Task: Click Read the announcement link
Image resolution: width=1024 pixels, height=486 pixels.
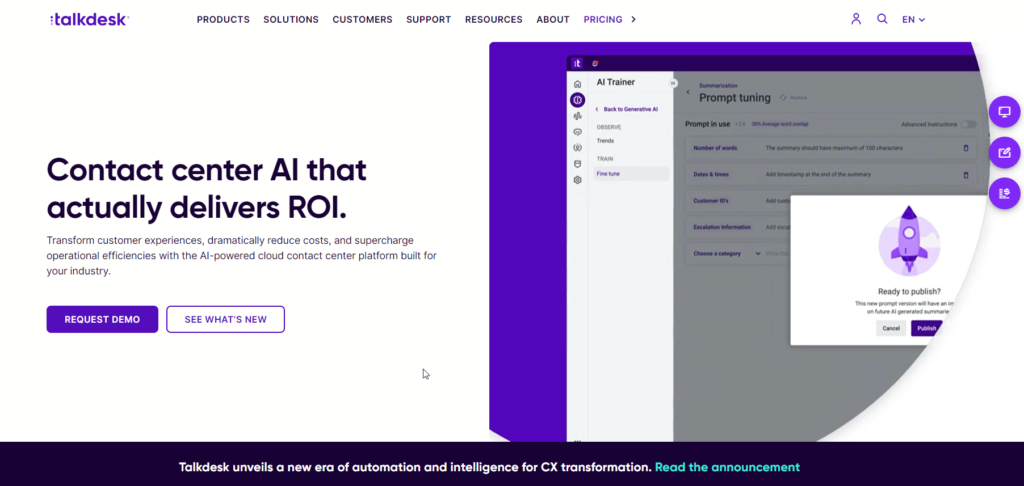Action: click(x=728, y=467)
